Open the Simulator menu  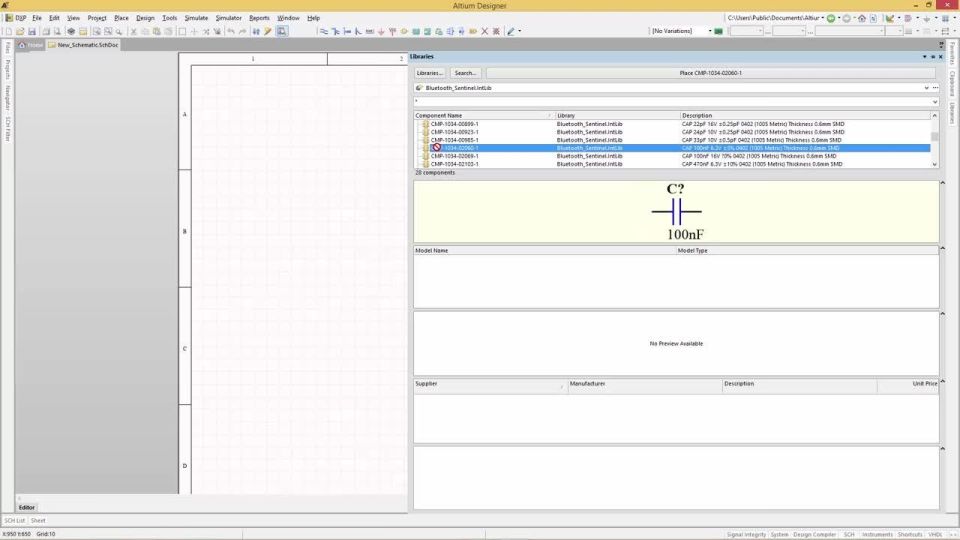(x=228, y=18)
